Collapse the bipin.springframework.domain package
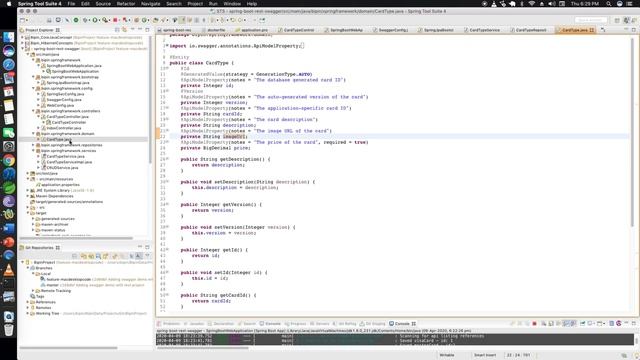 point(33,133)
